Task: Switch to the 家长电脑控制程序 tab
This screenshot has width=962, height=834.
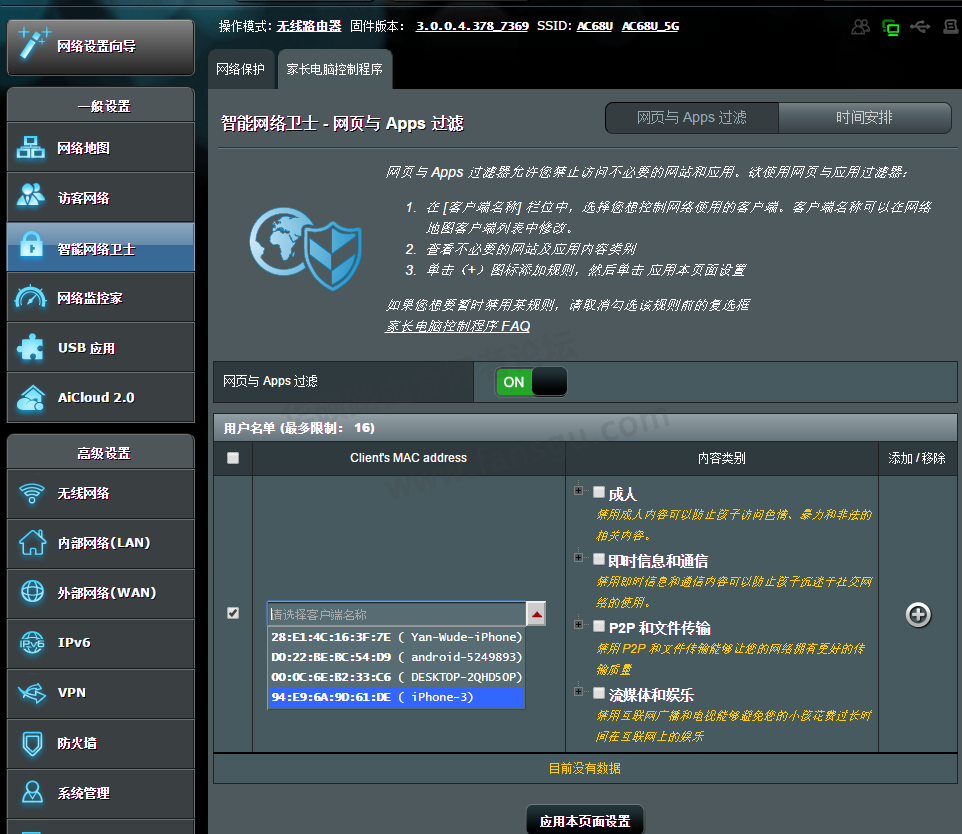Action: click(334, 69)
